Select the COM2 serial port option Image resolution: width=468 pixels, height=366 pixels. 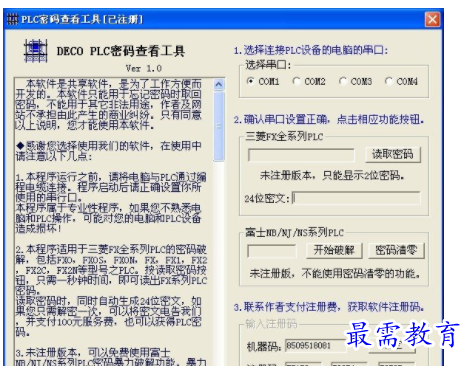(296, 81)
